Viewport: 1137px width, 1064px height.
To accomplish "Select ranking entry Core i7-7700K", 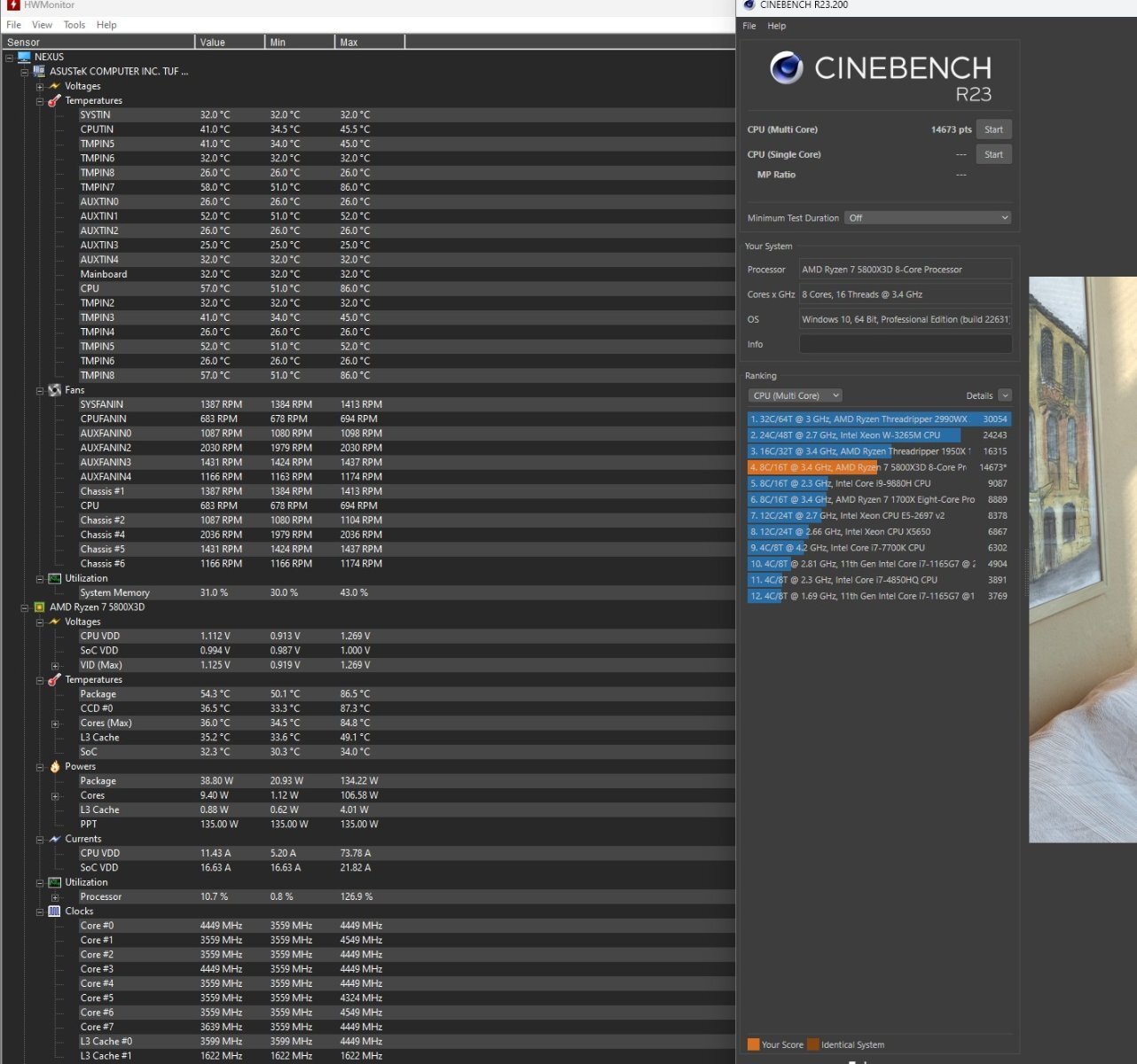I will tap(879, 548).
